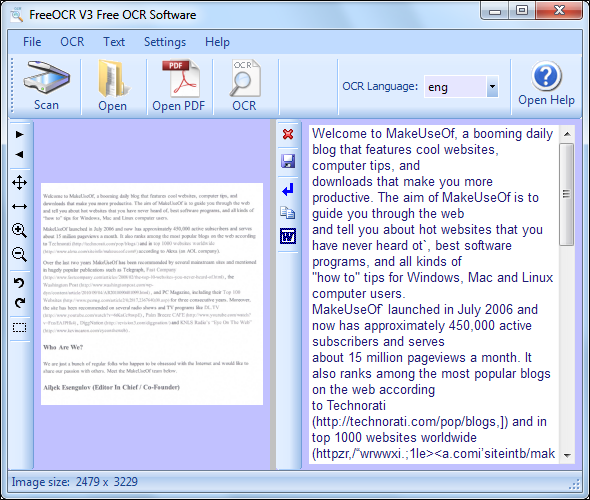The image size is (590, 500).
Task: Click the scanned document preview page
Action: coord(152,294)
